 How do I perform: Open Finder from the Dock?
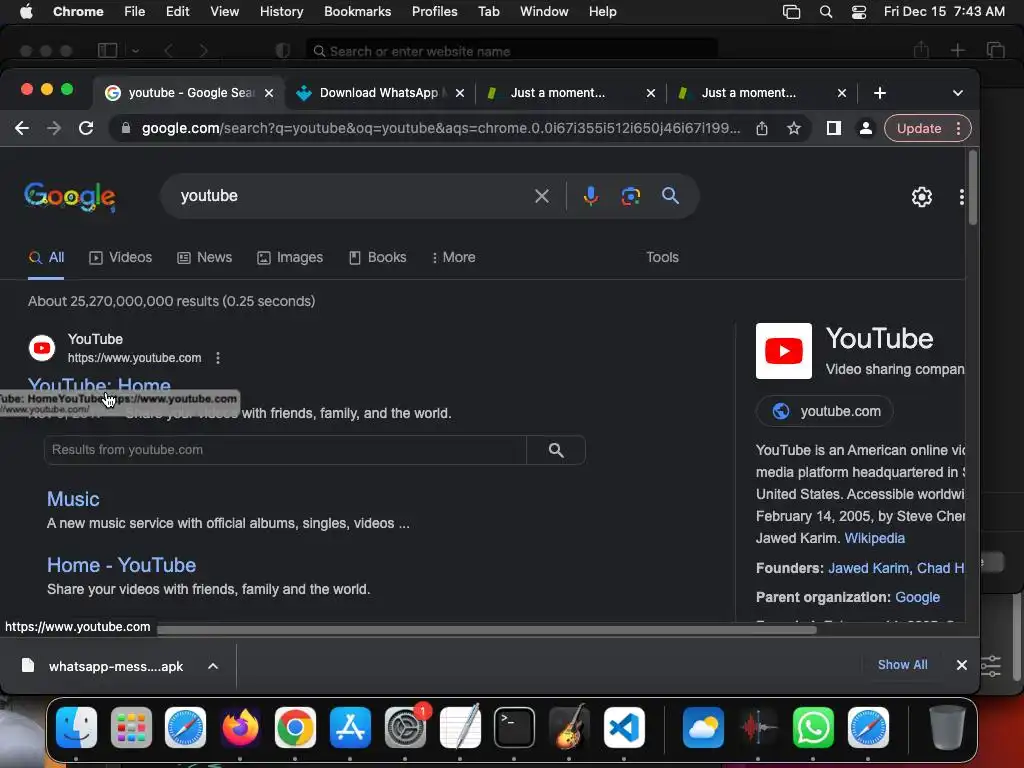pyautogui.click(x=76, y=727)
